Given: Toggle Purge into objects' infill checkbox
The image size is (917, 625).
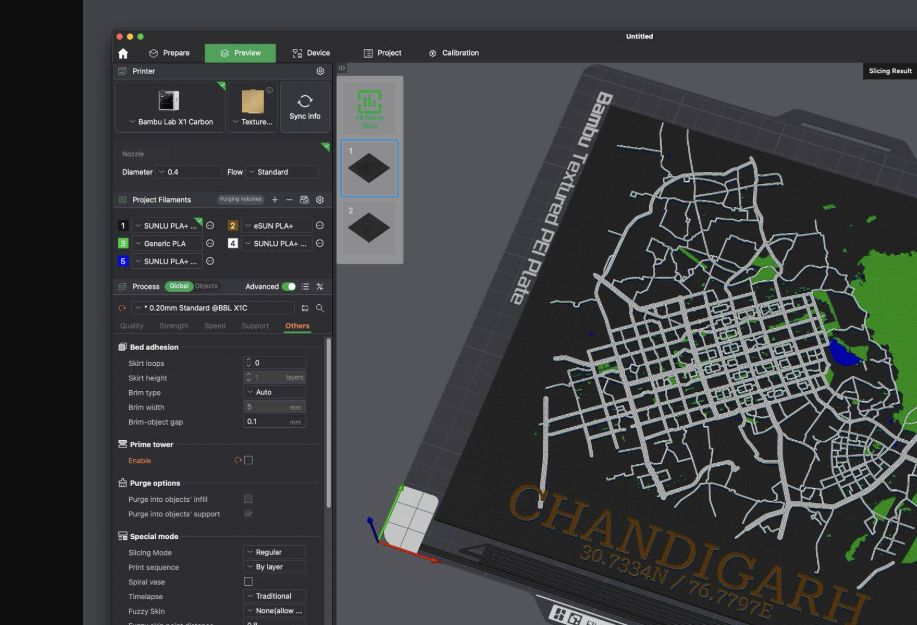Looking at the screenshot, I should [248, 499].
